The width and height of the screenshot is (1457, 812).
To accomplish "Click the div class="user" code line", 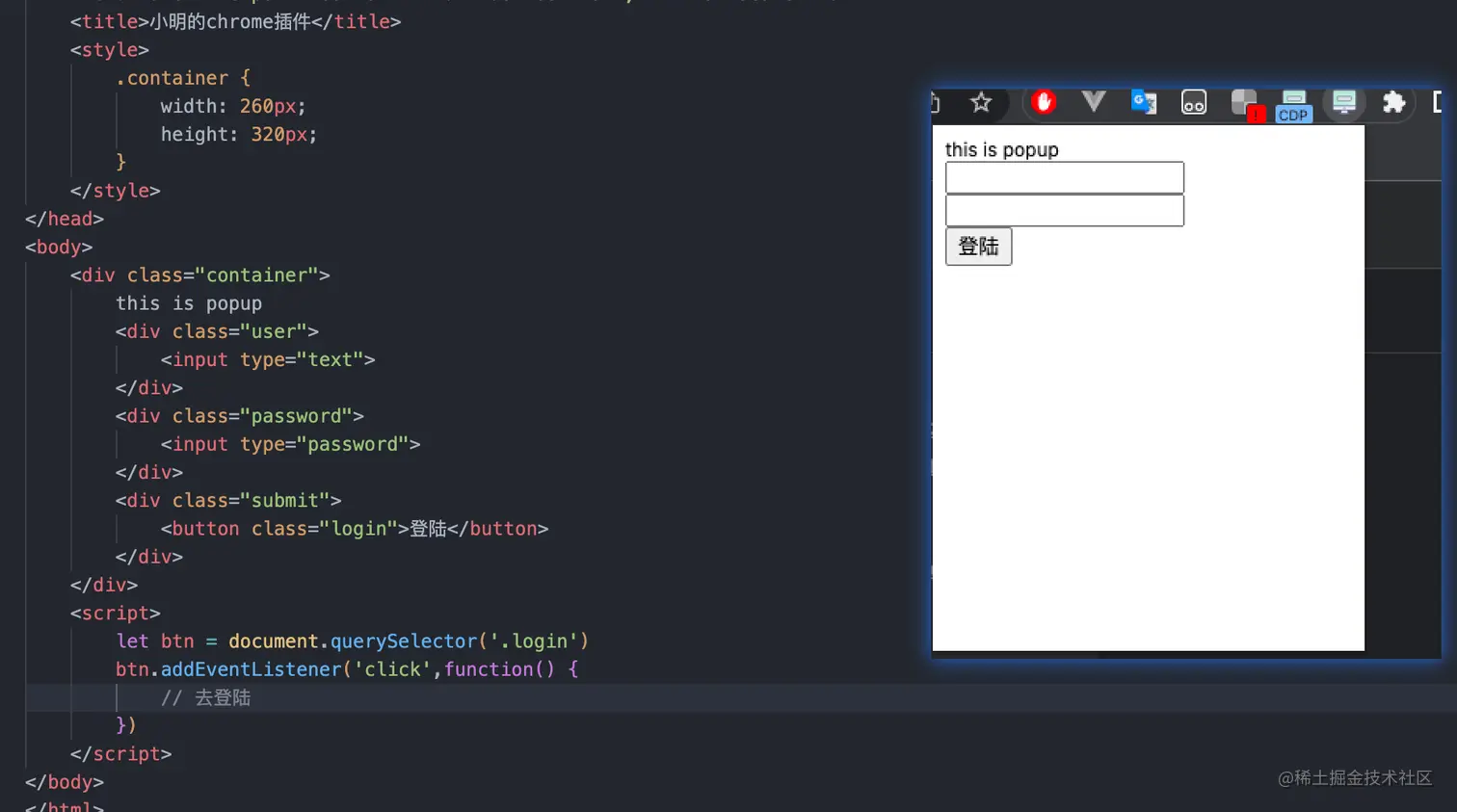I will coord(217,331).
